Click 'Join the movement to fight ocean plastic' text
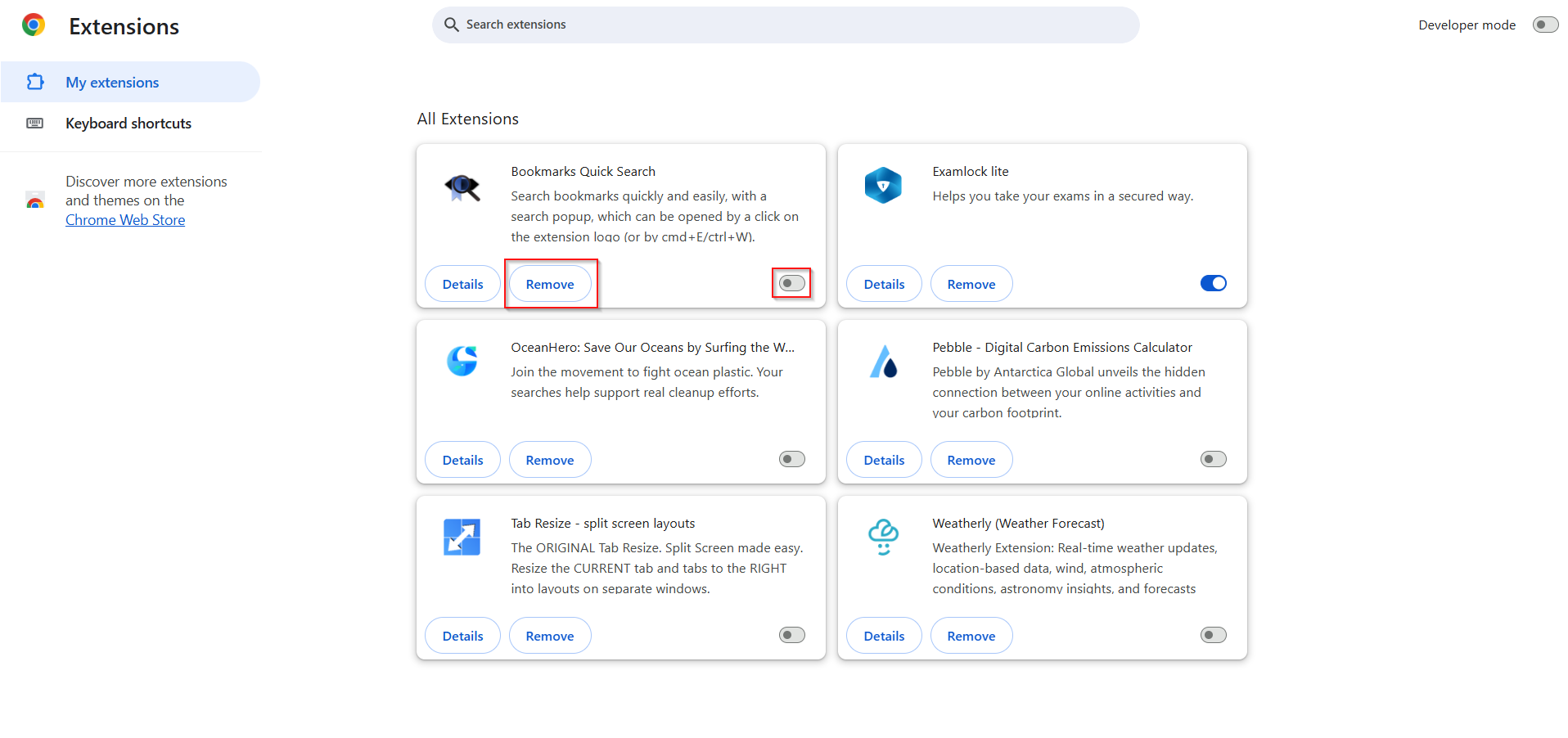1568x738 pixels. click(x=647, y=382)
